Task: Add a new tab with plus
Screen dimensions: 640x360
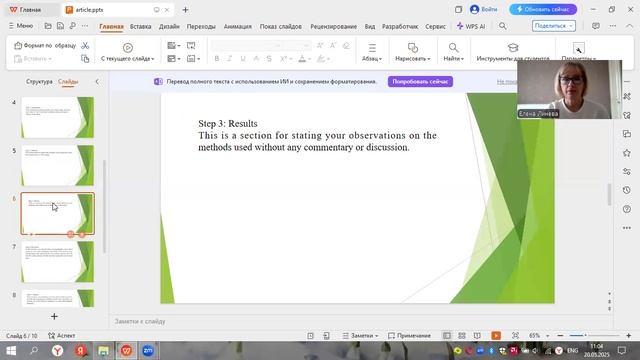Action: (x=185, y=9)
